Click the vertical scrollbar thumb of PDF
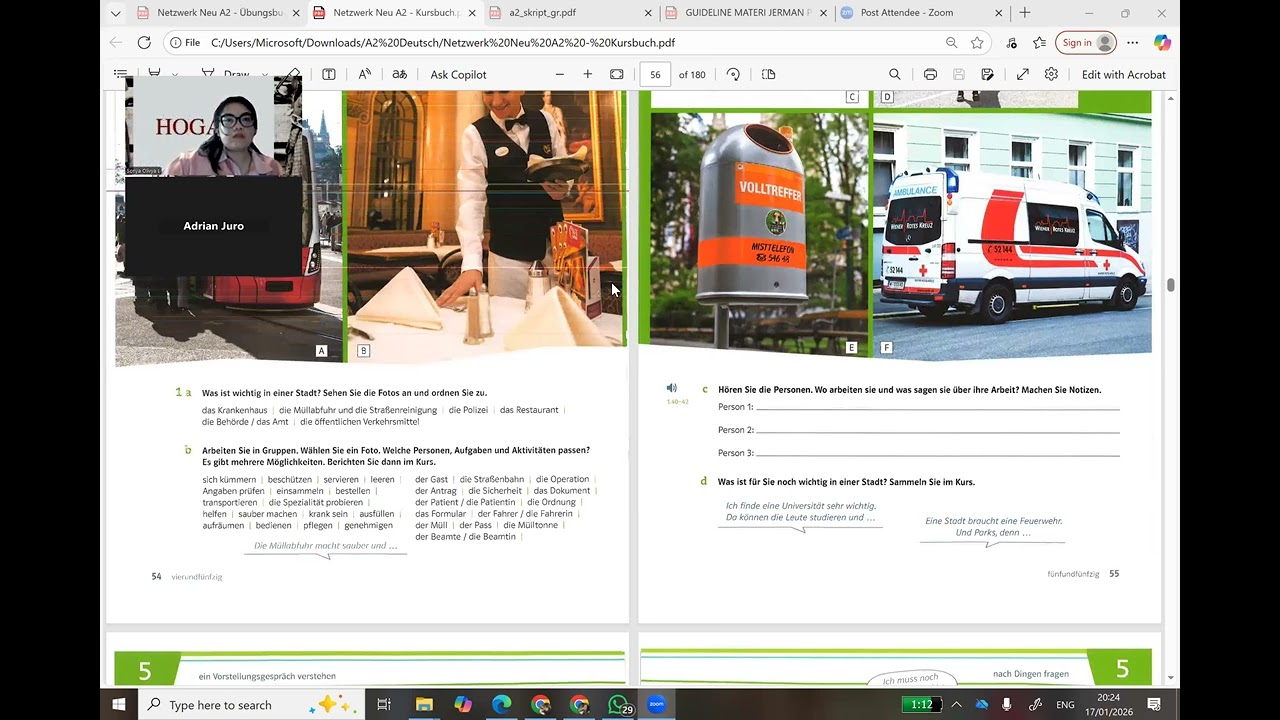This screenshot has width=1280, height=720. 1170,285
